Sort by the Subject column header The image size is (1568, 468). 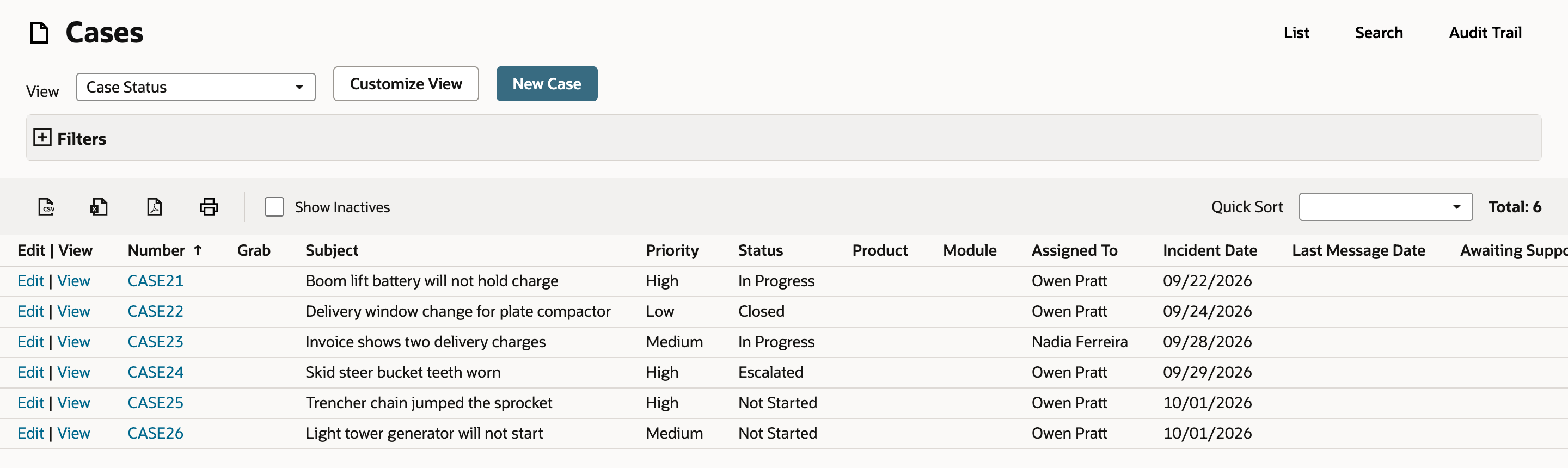[332, 250]
